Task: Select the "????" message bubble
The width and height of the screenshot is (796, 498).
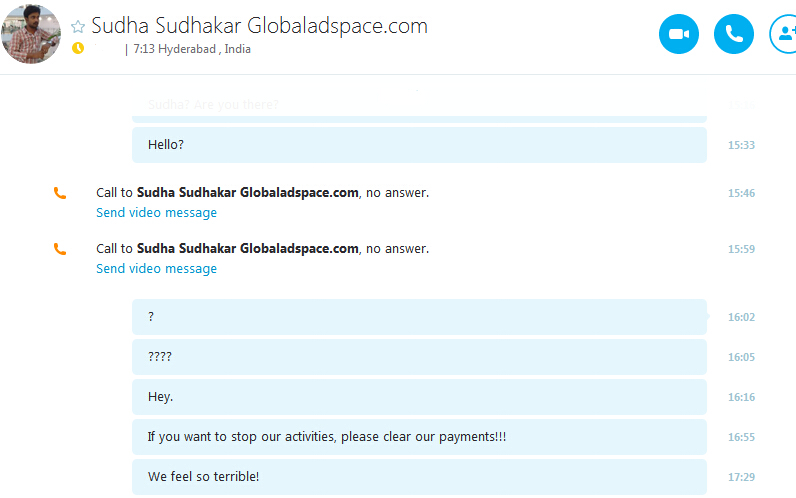Action: [419, 357]
